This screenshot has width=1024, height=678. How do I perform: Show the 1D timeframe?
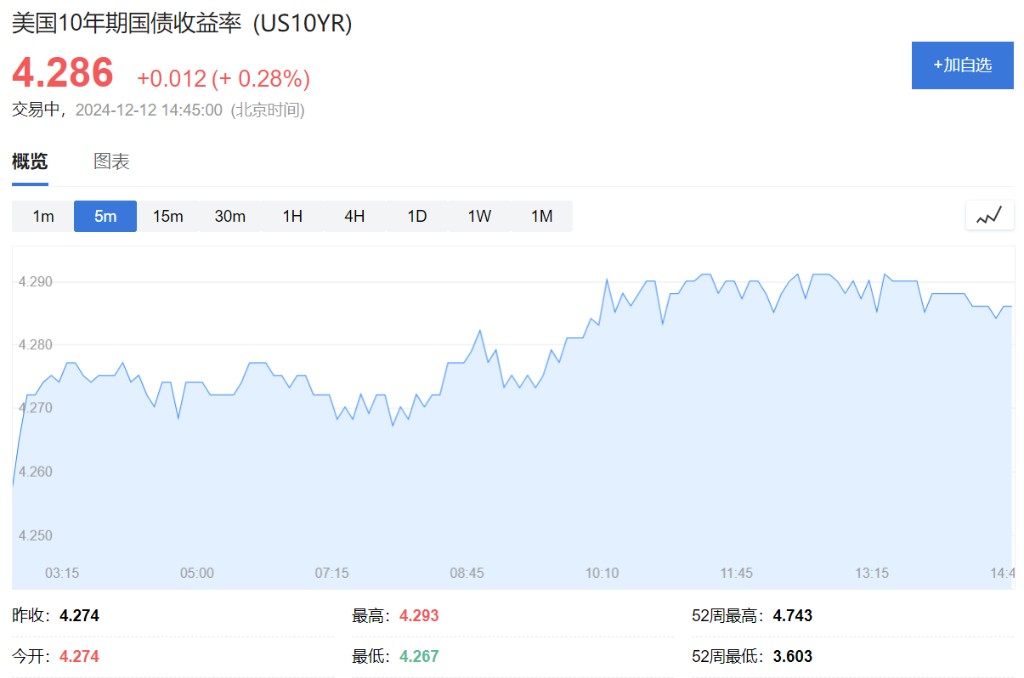417,216
